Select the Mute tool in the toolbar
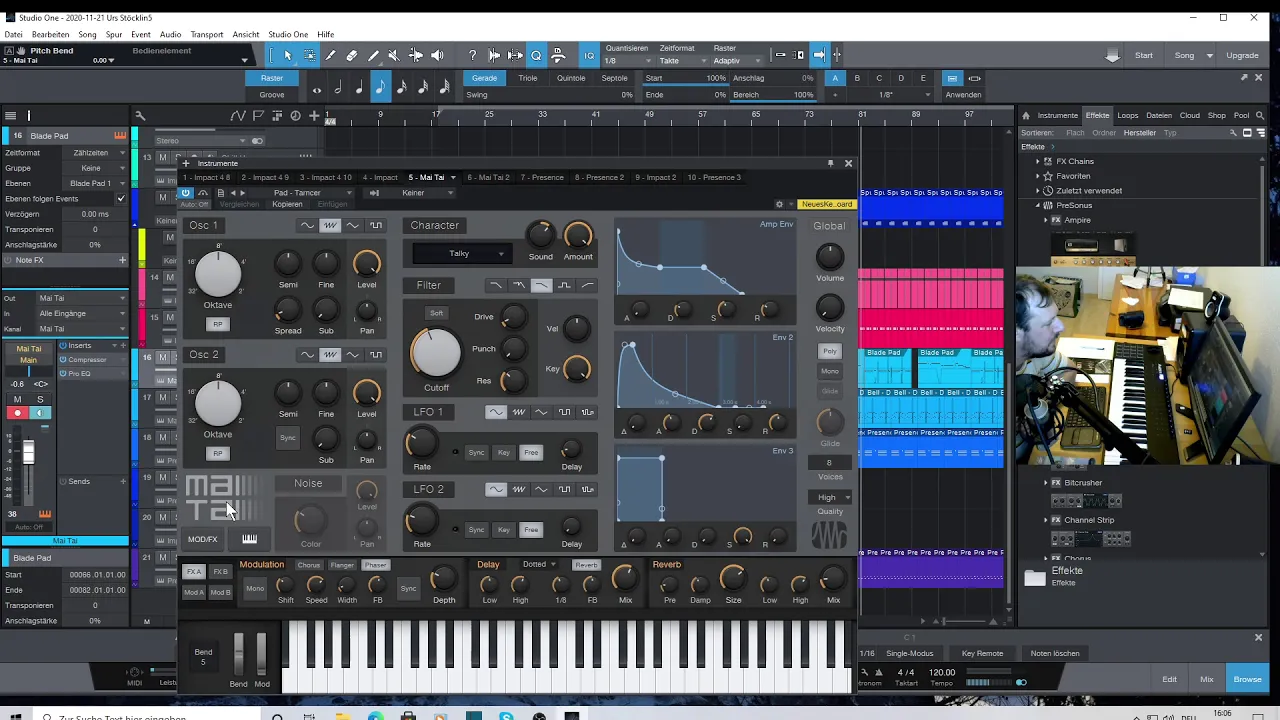The image size is (1280, 720). pyautogui.click(x=393, y=56)
